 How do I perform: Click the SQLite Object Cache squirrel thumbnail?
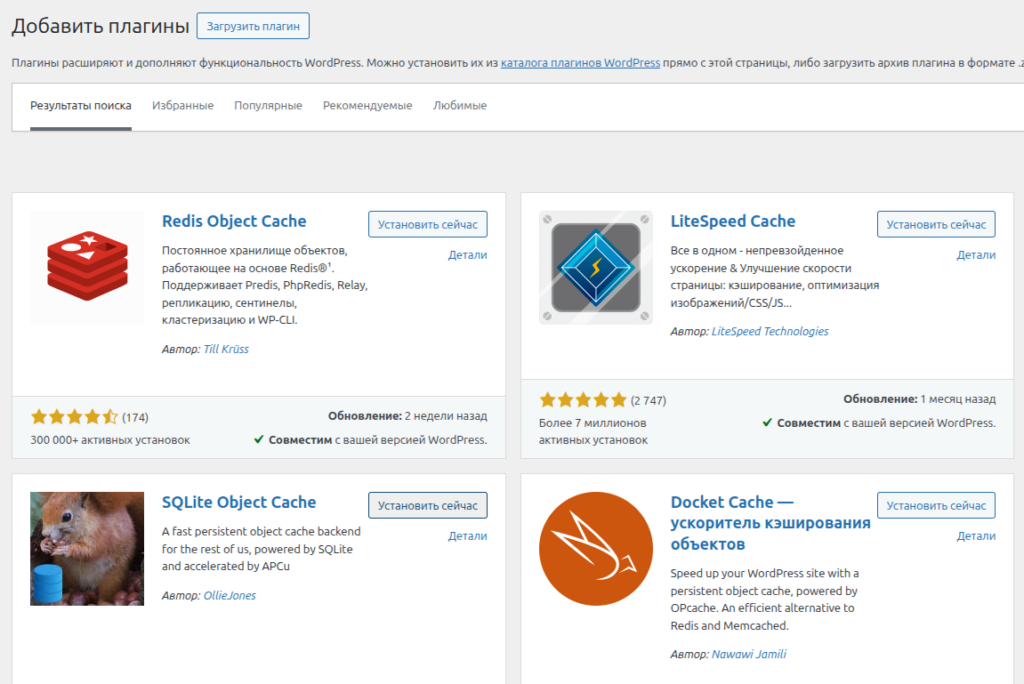tap(87, 549)
